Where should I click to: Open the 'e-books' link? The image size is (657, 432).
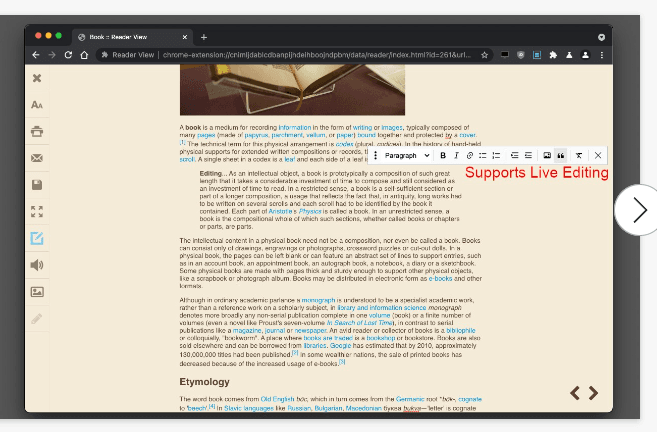click(x=440, y=278)
